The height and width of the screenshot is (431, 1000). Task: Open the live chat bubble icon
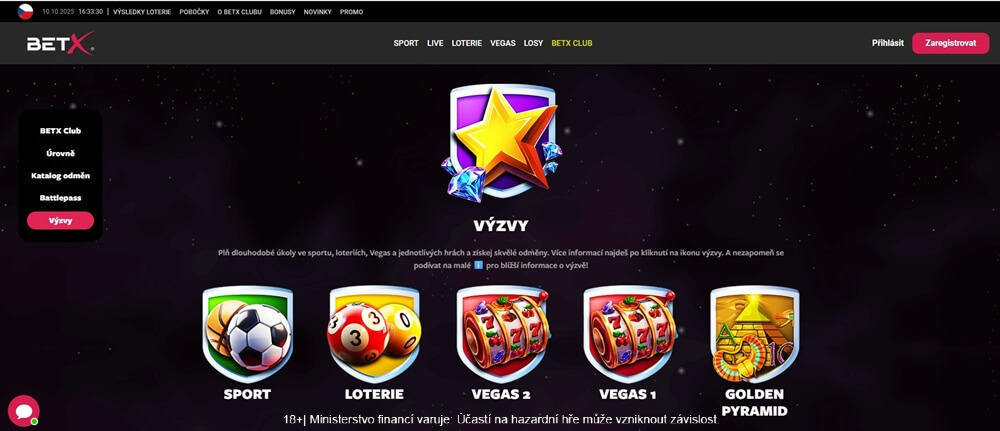pos(24,411)
